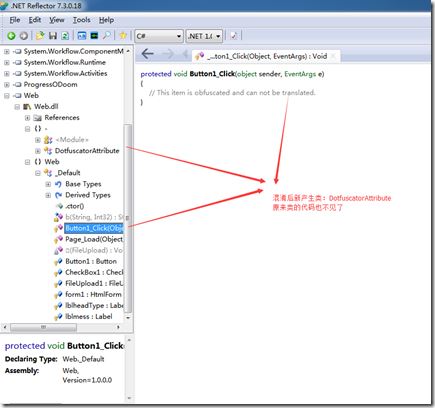Click the assembly browser window toolbar icon
Screen dimensions: 435x408
[x=82, y=36]
